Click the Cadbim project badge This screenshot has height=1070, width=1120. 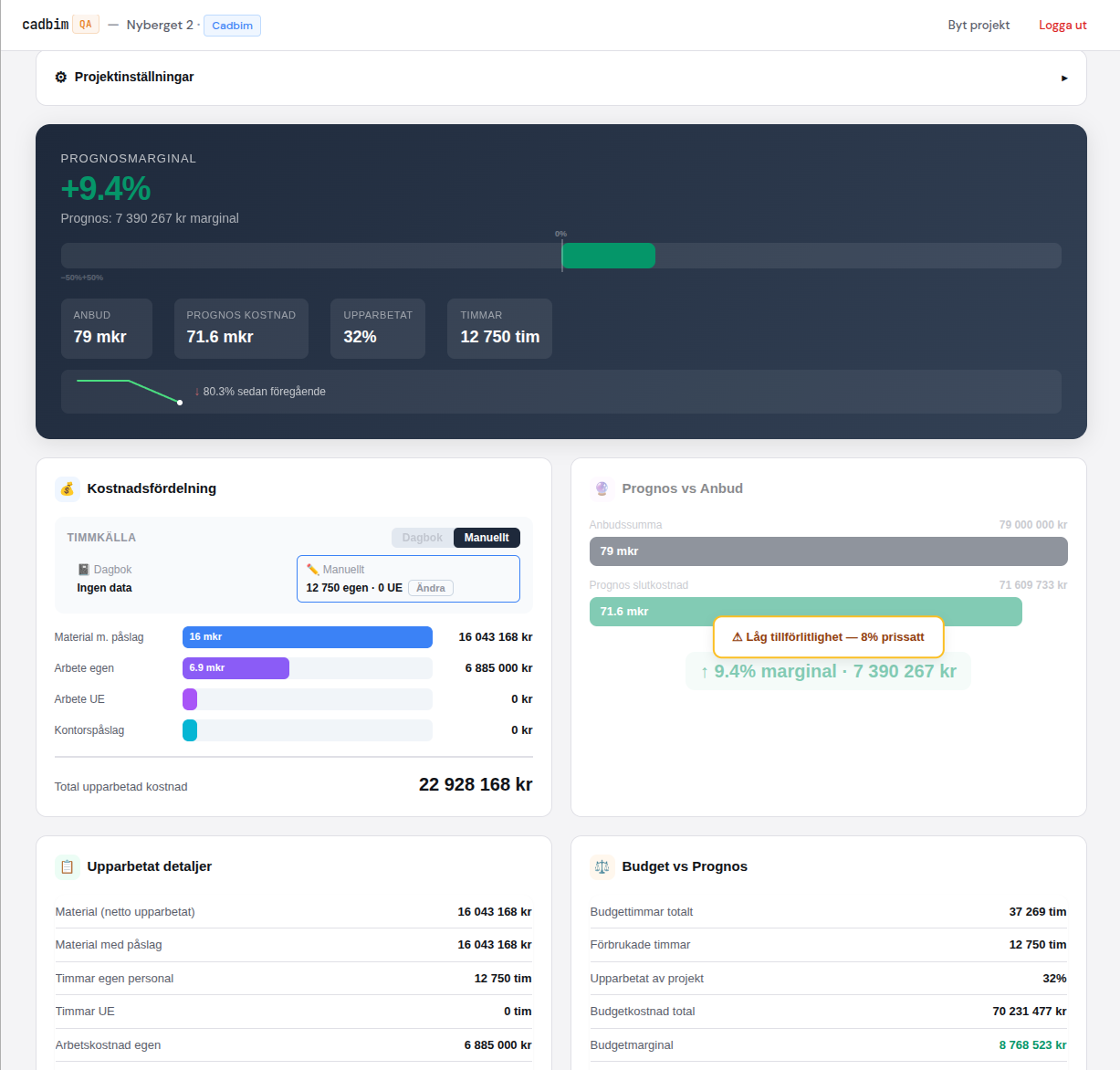(x=232, y=26)
